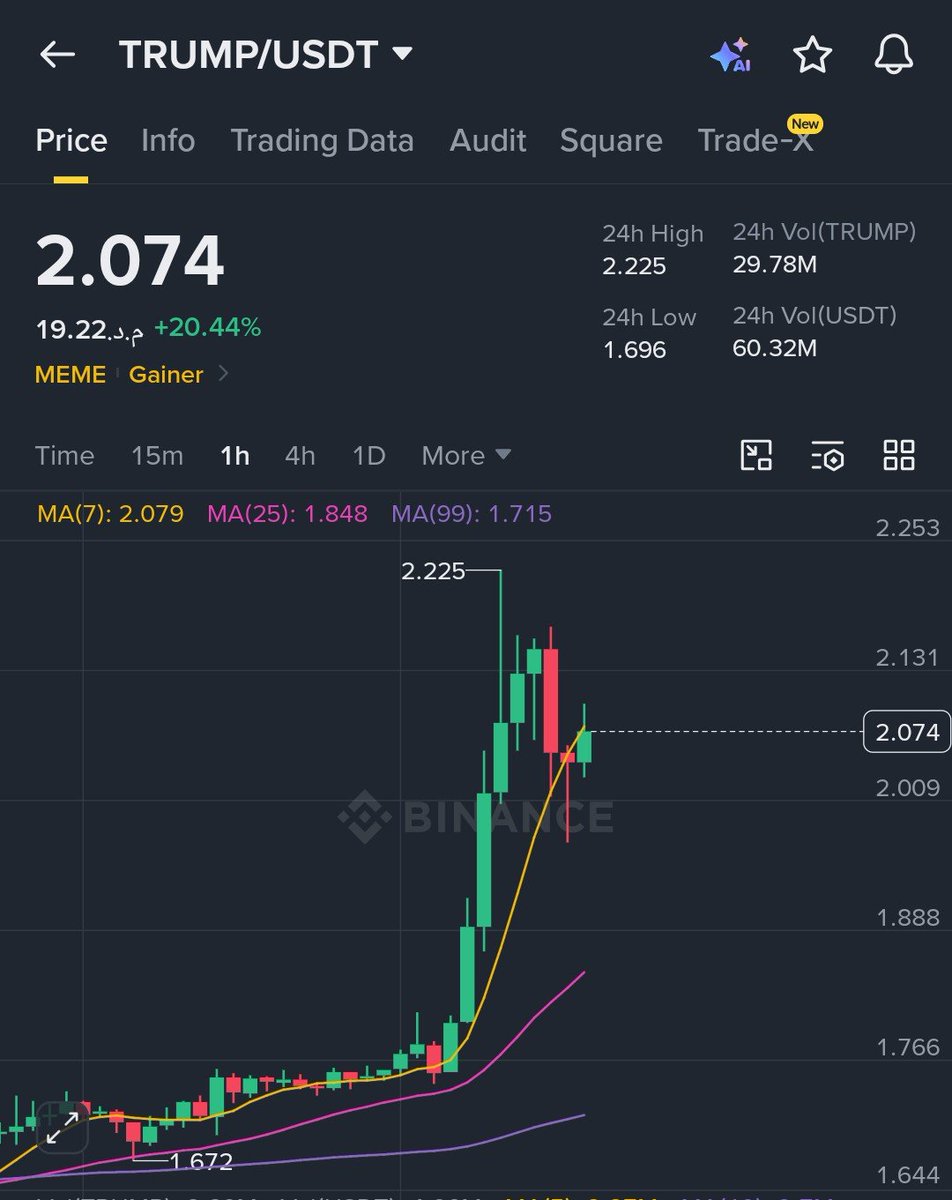Switch to the Info tab
Screen dimensions: 952x1200
pyautogui.click(x=168, y=140)
